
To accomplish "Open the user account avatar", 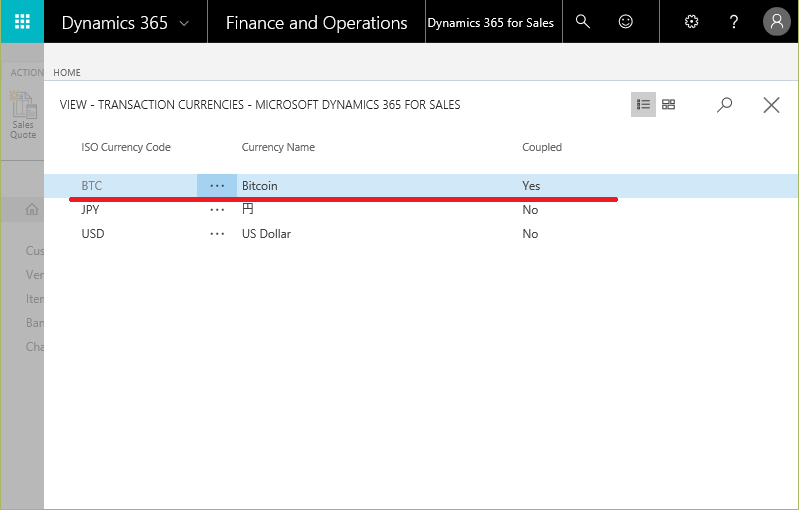I will (x=777, y=21).
